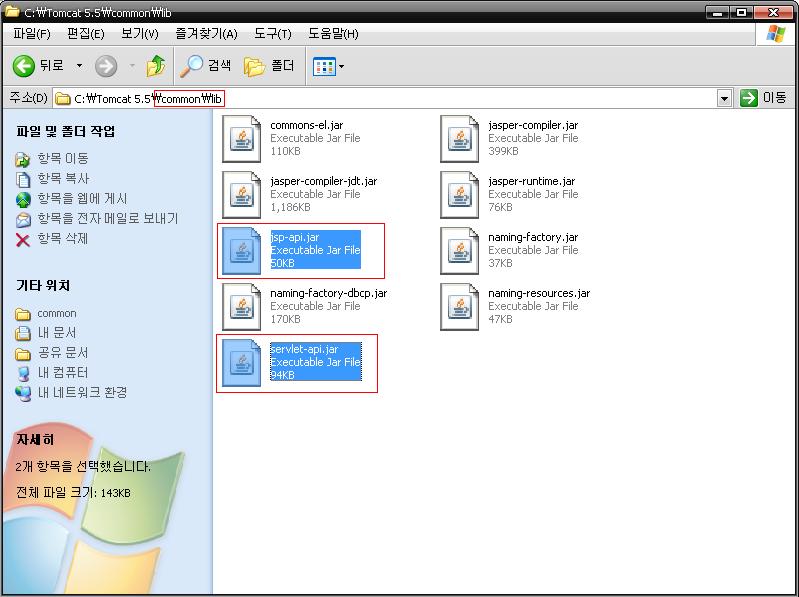Click the web publish globe icon
Viewport: 799px width, 597px height.
(23, 200)
